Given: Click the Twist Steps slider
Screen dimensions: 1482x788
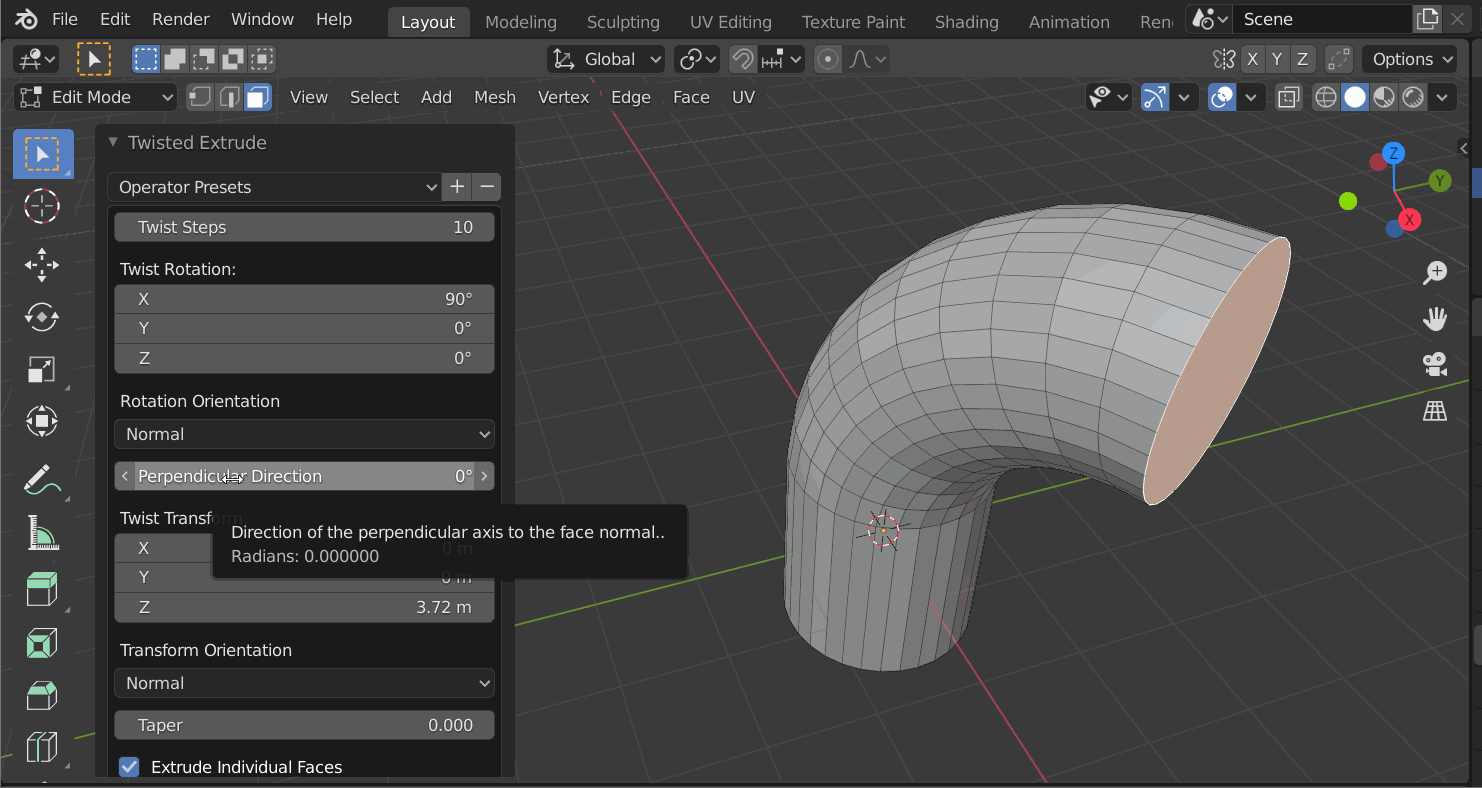Looking at the screenshot, I should (x=304, y=227).
